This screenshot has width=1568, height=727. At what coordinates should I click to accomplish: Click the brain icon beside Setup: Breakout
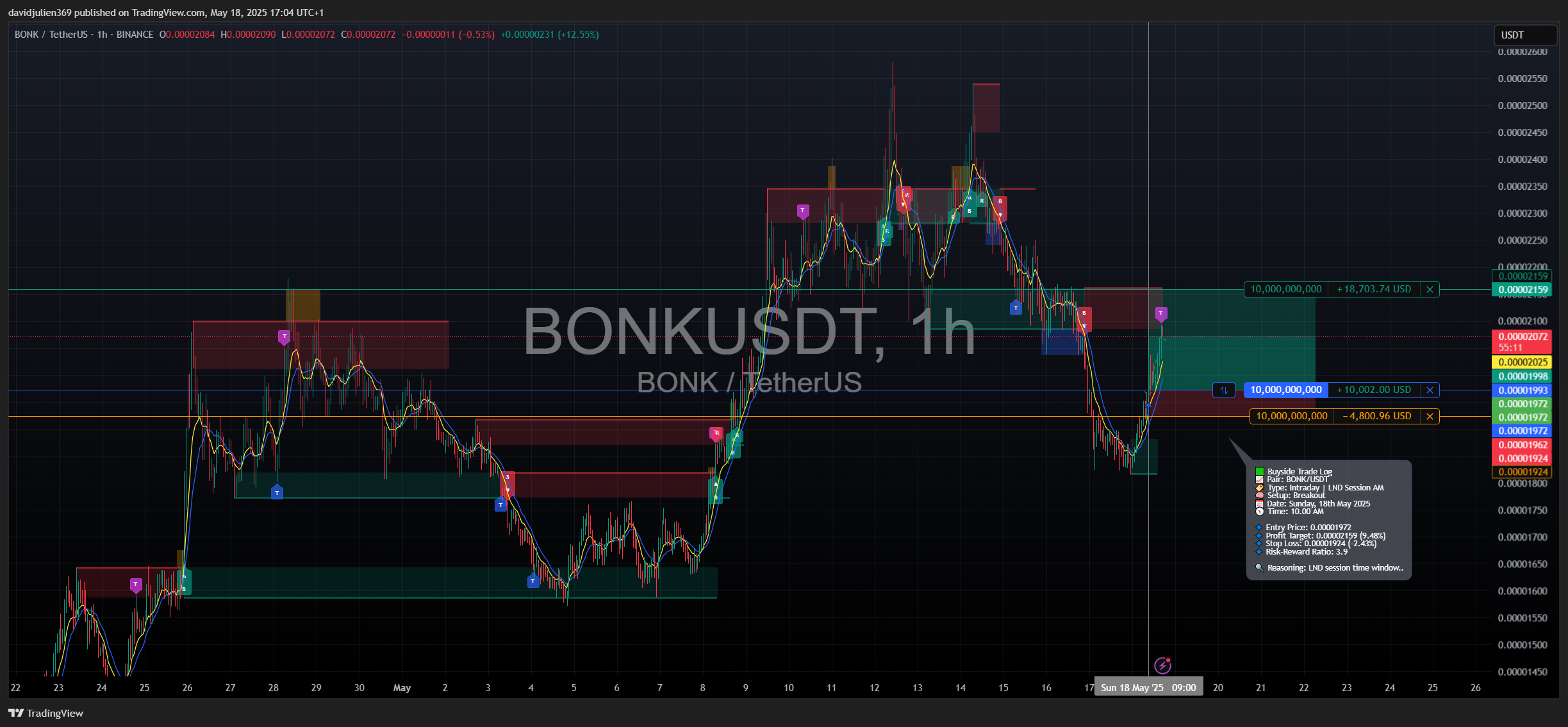click(x=1260, y=496)
